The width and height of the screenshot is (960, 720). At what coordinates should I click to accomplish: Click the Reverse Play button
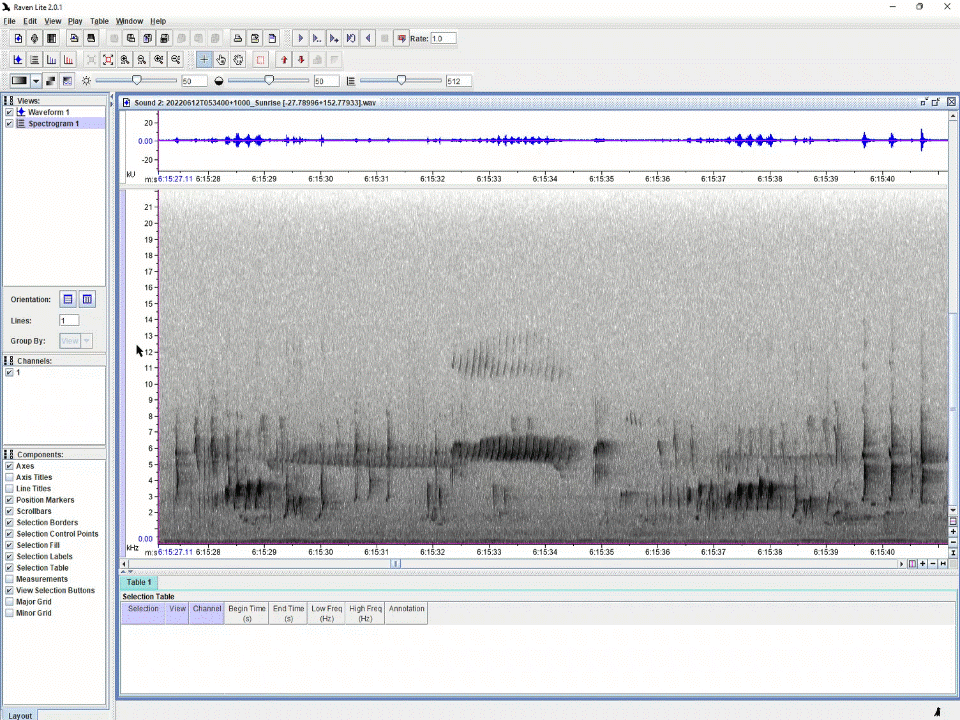point(368,39)
